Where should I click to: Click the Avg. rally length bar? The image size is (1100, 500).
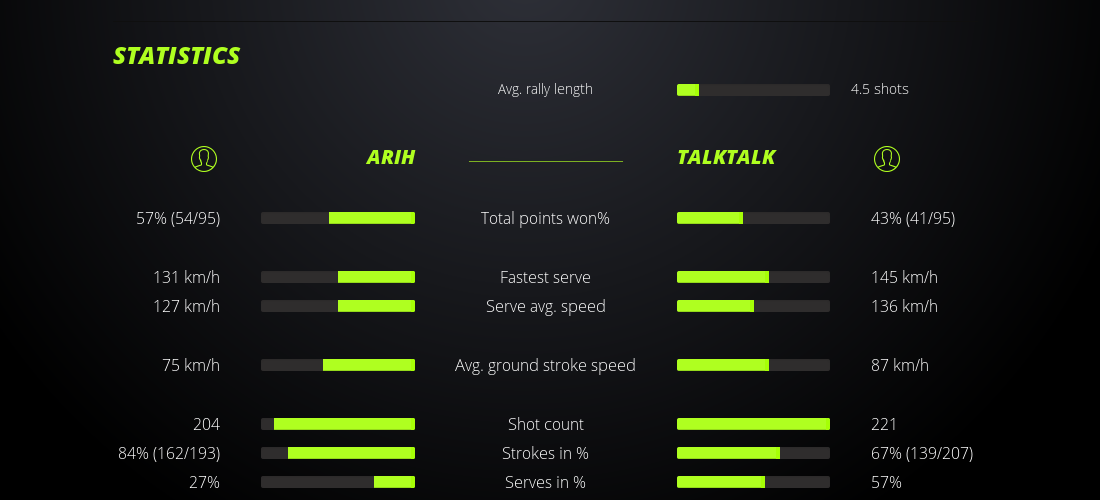pyautogui.click(x=753, y=90)
